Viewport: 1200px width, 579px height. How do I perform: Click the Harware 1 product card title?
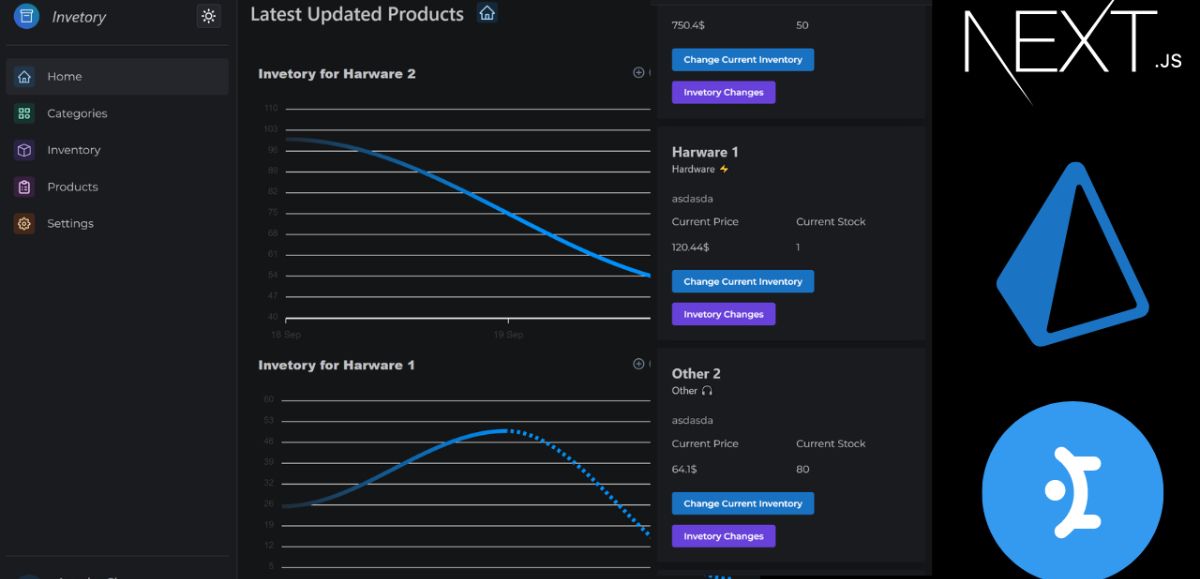[704, 152]
